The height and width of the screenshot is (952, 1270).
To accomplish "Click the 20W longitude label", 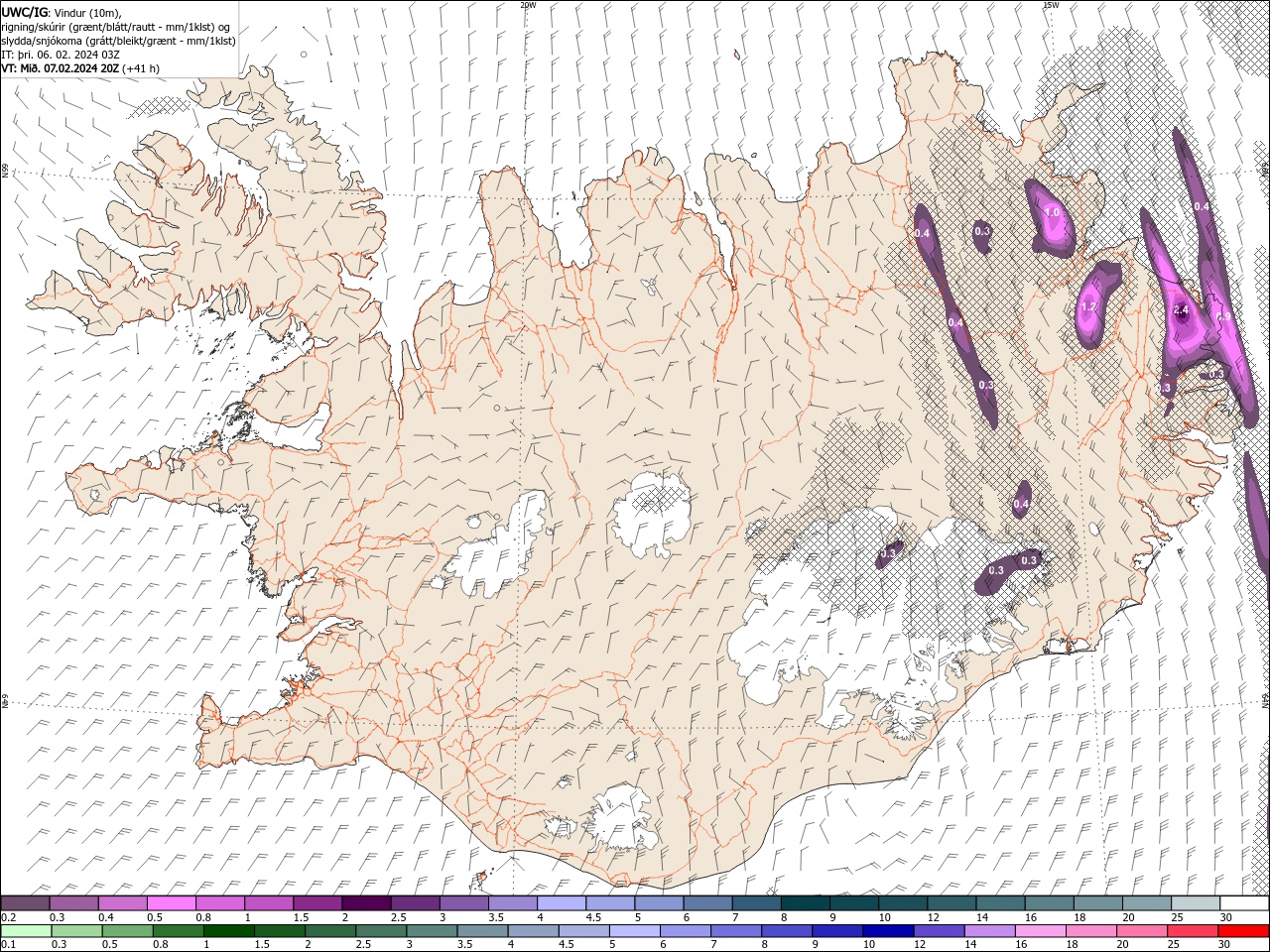I will pos(528,5).
